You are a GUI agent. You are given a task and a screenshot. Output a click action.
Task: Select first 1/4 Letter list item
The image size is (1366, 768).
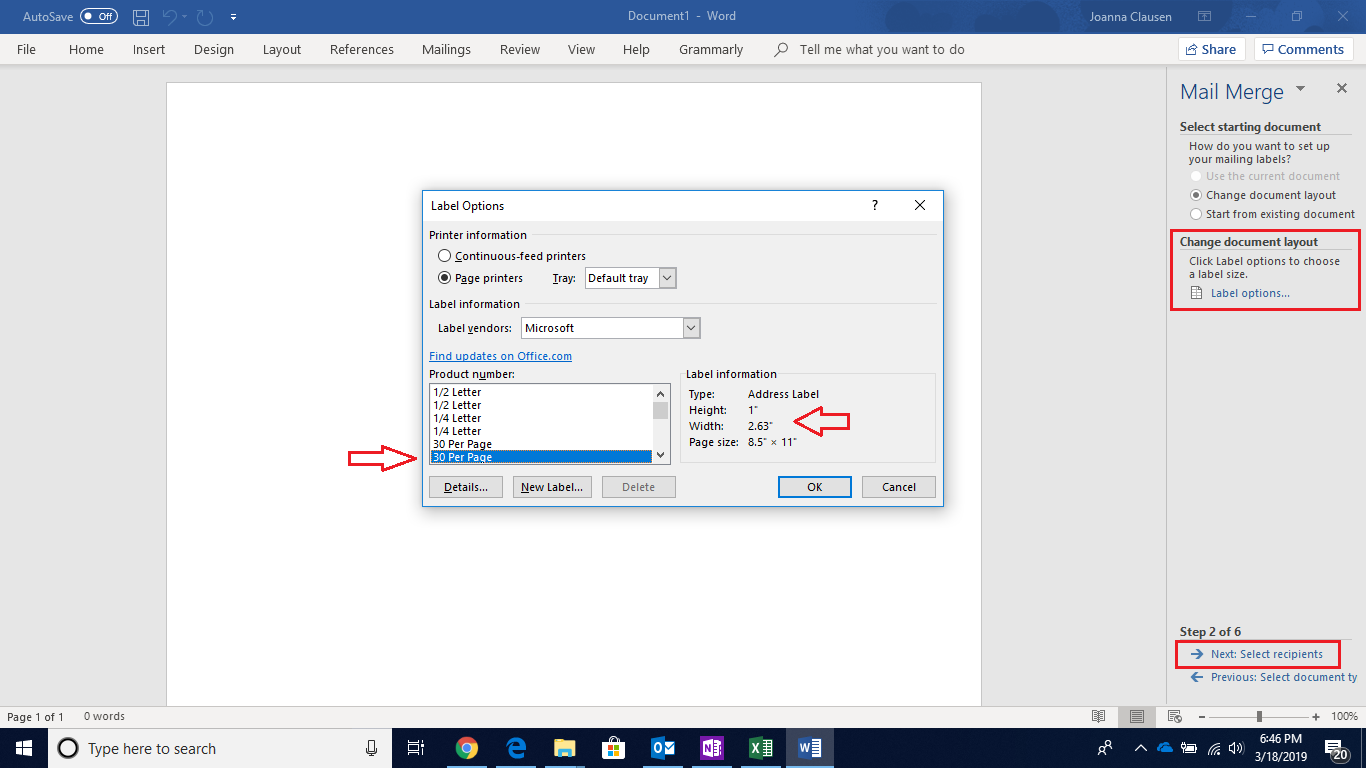(541, 418)
